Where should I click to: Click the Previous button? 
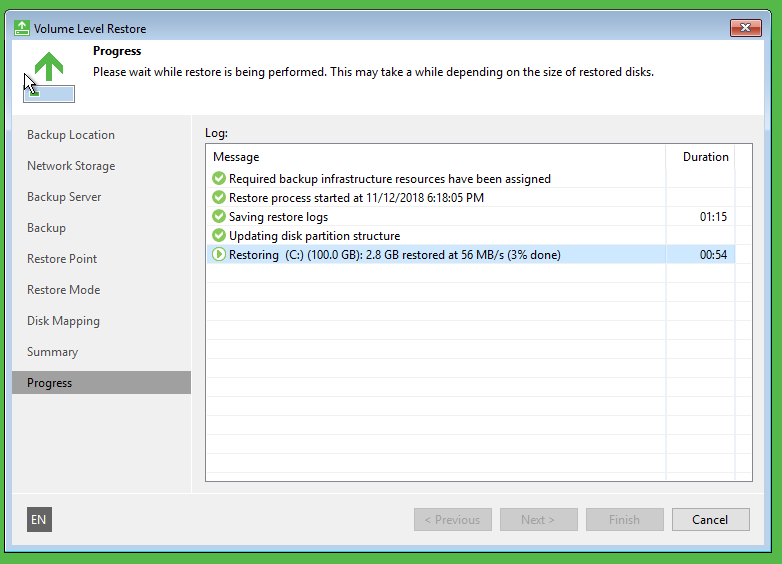click(452, 520)
